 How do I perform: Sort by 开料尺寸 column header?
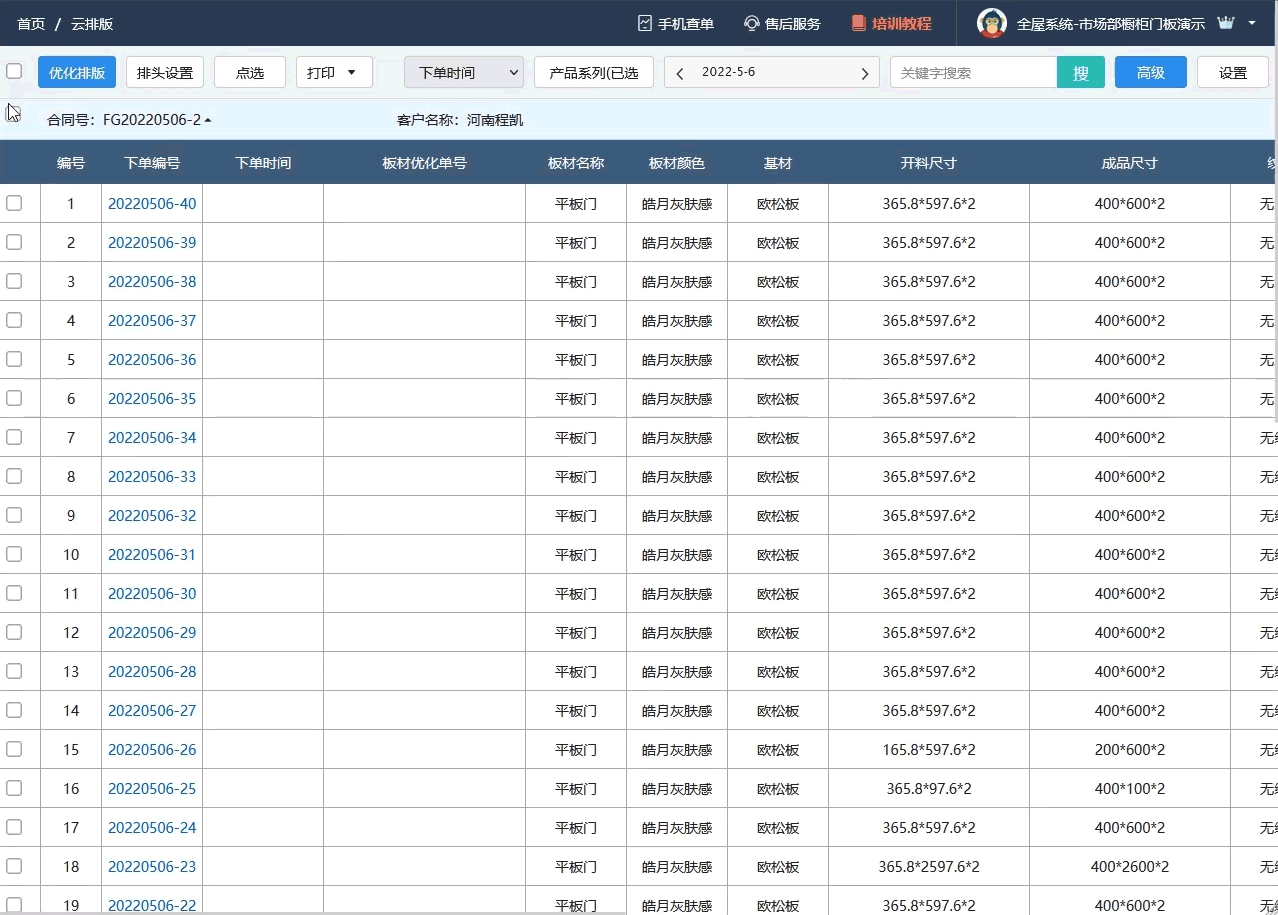(929, 163)
